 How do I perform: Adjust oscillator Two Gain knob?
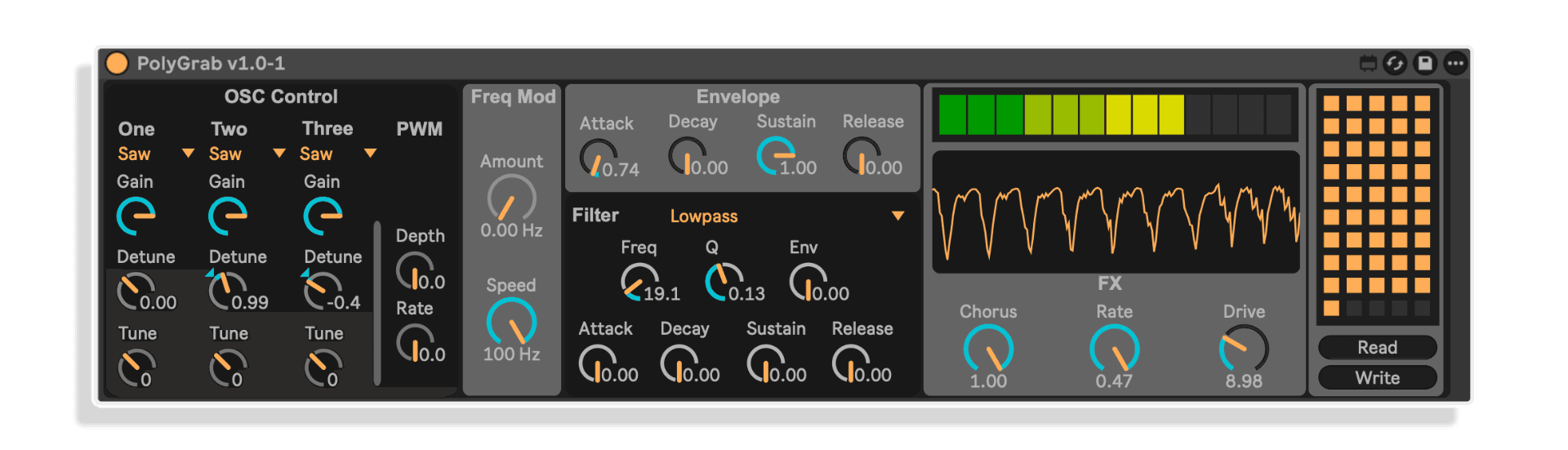[228, 216]
